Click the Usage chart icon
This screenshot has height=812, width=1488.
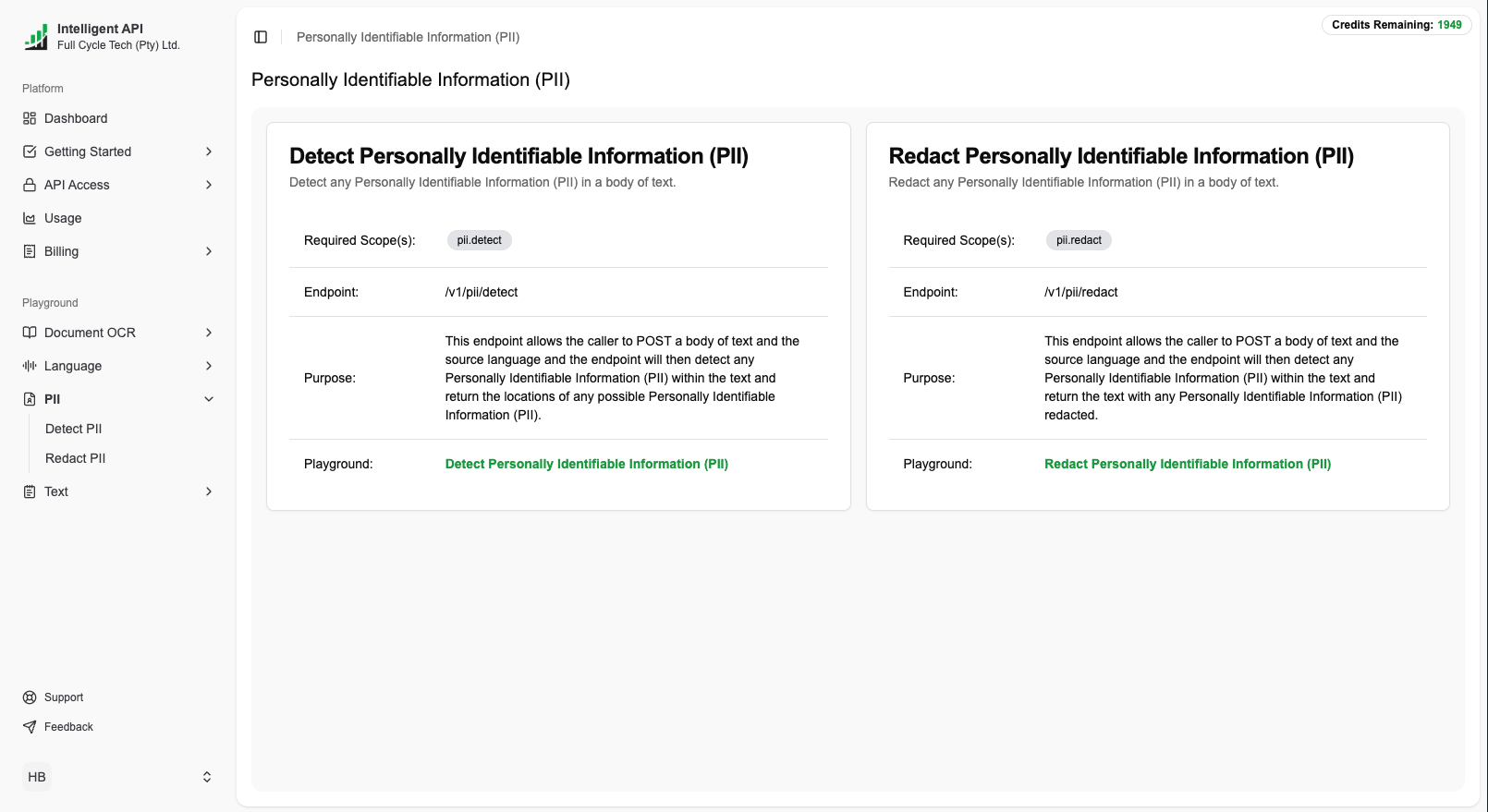pyautogui.click(x=30, y=218)
